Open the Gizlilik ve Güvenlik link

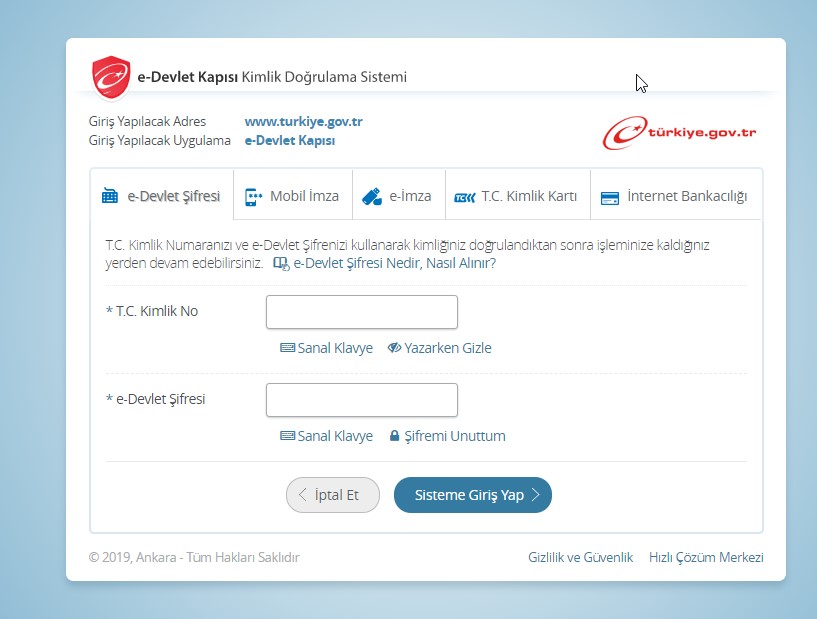pos(580,557)
